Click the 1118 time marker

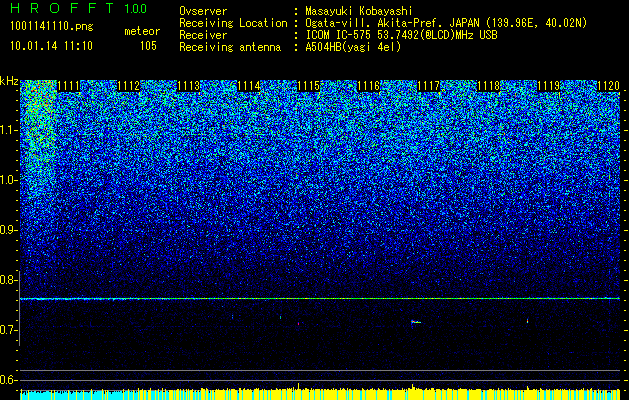[489, 86]
